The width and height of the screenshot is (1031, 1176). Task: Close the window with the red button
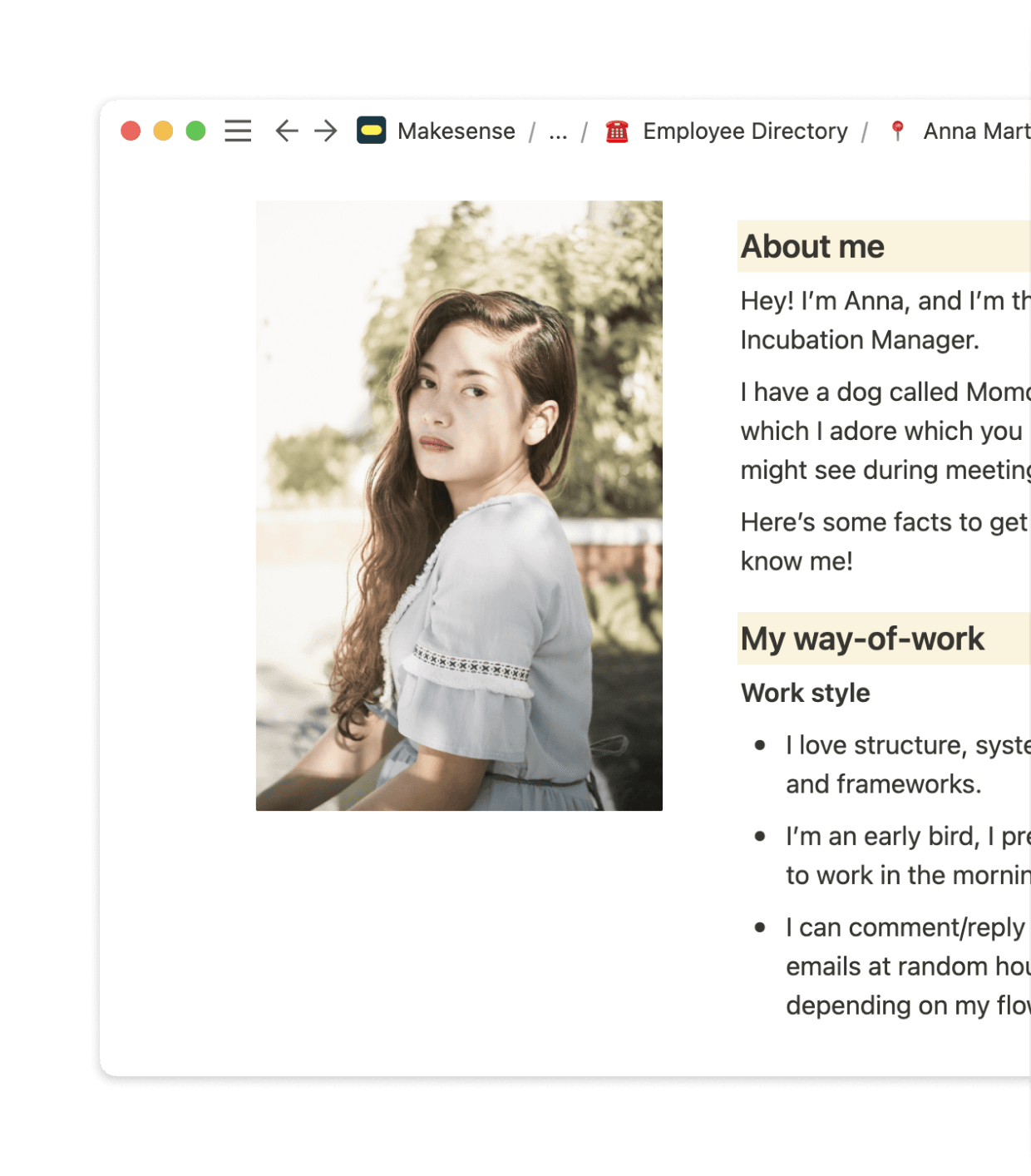131,131
